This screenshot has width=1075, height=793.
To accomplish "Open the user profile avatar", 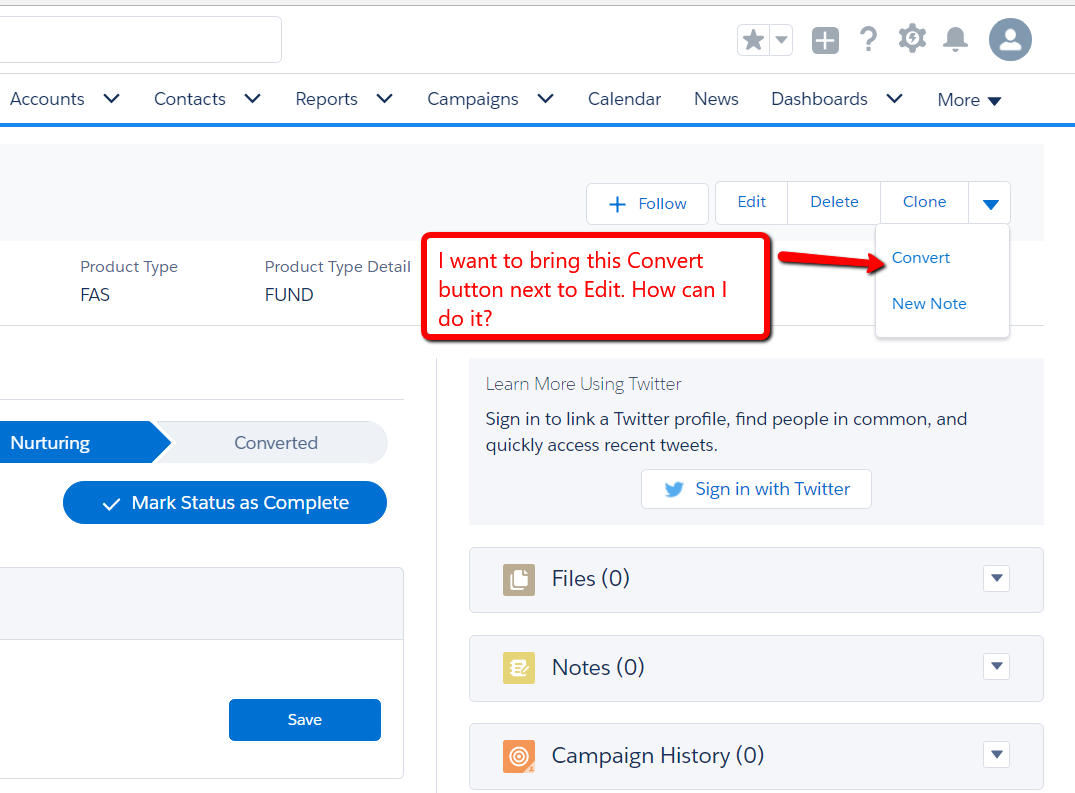I will pyautogui.click(x=1010, y=40).
